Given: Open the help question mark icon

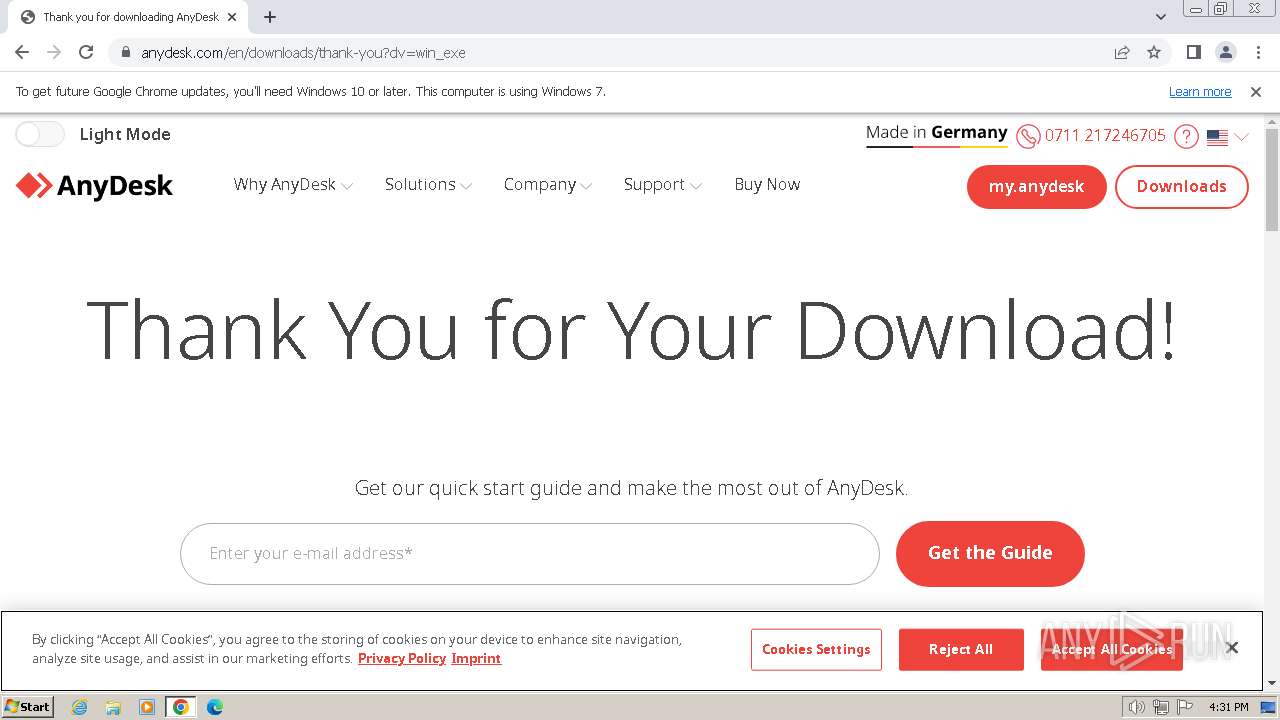Looking at the screenshot, I should (1186, 136).
